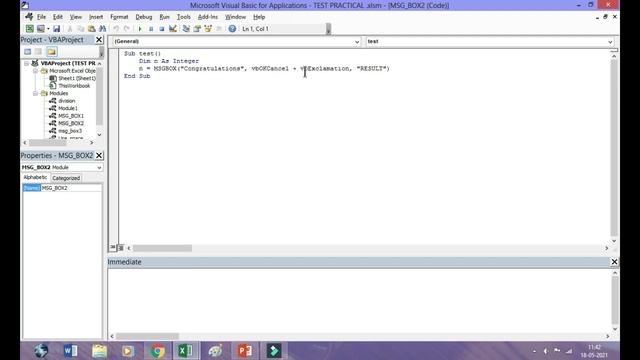Close the Properties - MSG_BOX2 pane
This screenshot has height=360, width=640.
(99, 156)
